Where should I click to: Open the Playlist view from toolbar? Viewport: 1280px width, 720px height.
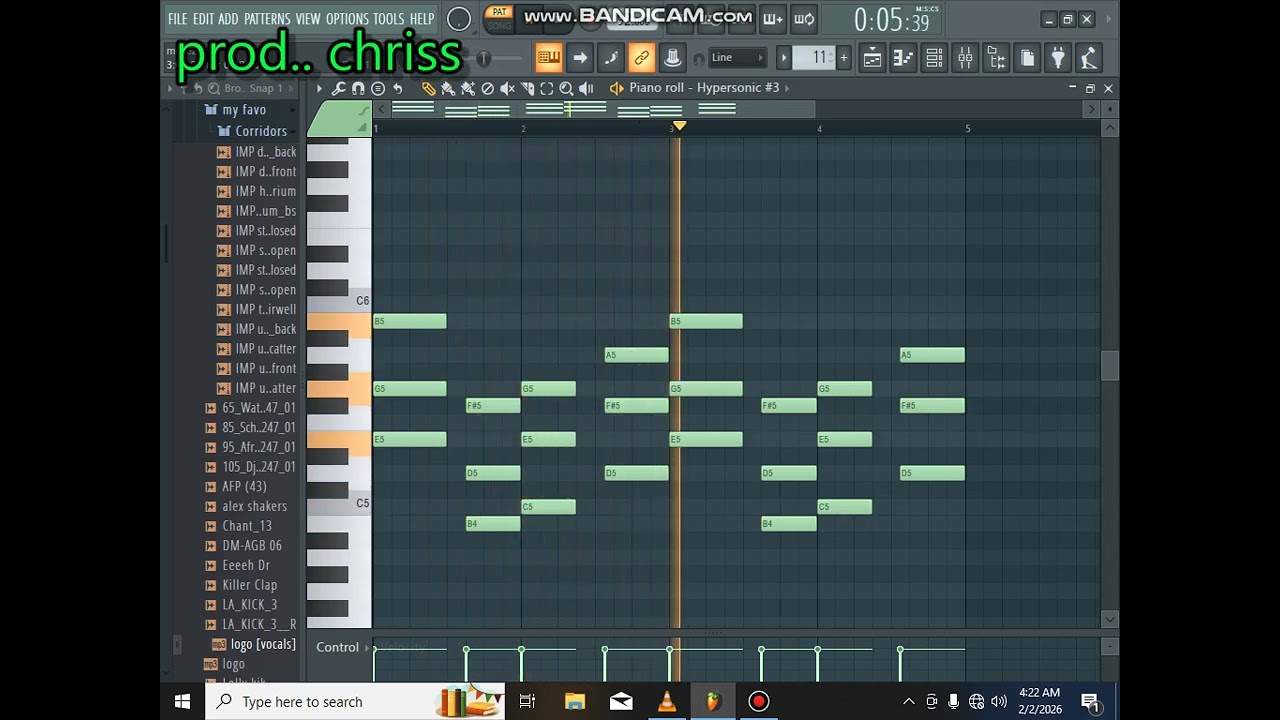coord(872,58)
